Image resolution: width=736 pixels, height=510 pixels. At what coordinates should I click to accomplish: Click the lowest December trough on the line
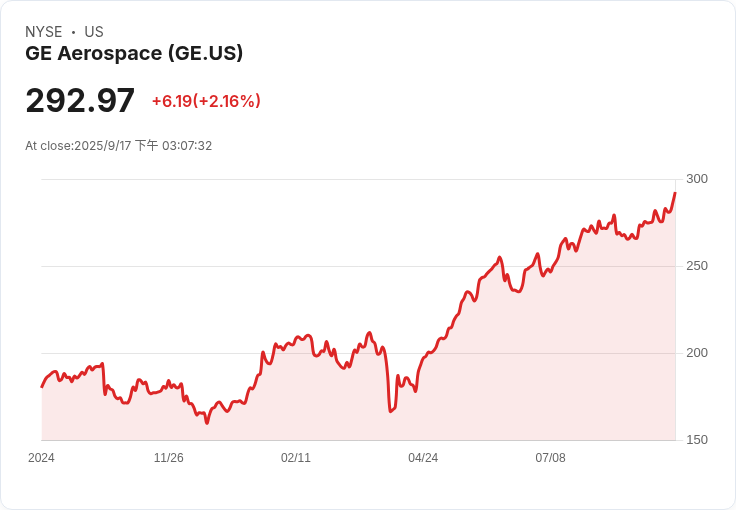click(x=207, y=423)
